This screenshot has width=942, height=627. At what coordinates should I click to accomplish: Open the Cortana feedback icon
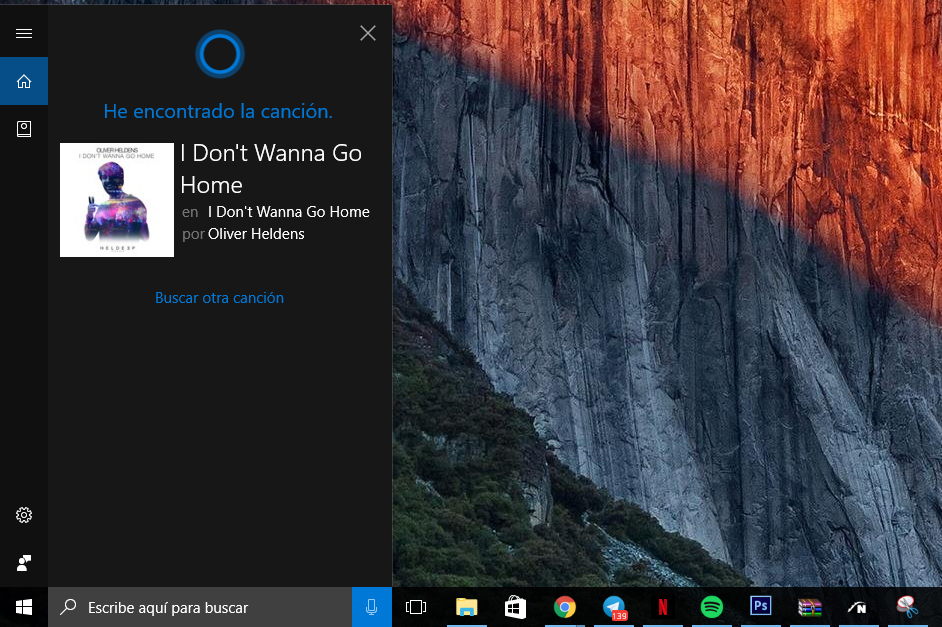click(x=24, y=563)
